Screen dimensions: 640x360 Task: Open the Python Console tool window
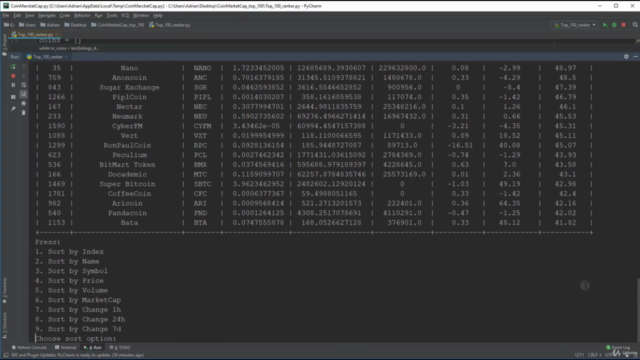29,348
